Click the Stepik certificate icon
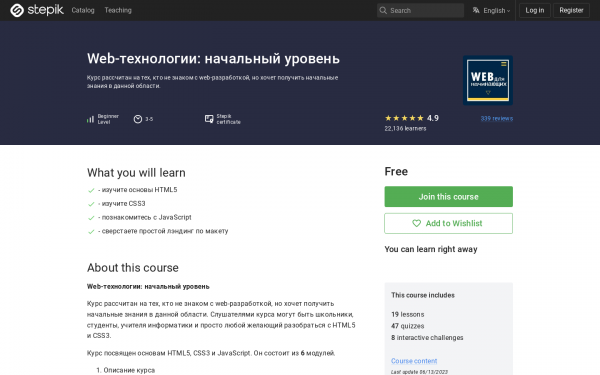The height and width of the screenshot is (375, 600). [x=209, y=119]
